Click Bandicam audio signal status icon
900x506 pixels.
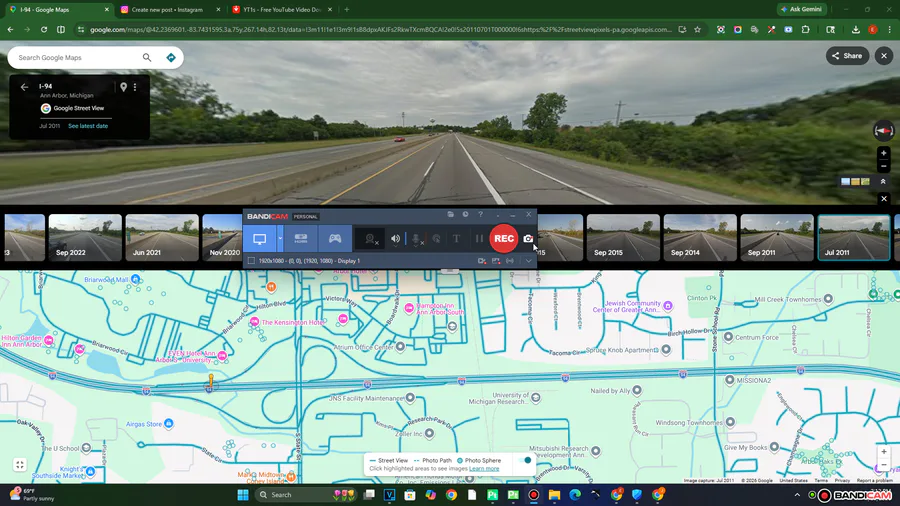point(510,261)
